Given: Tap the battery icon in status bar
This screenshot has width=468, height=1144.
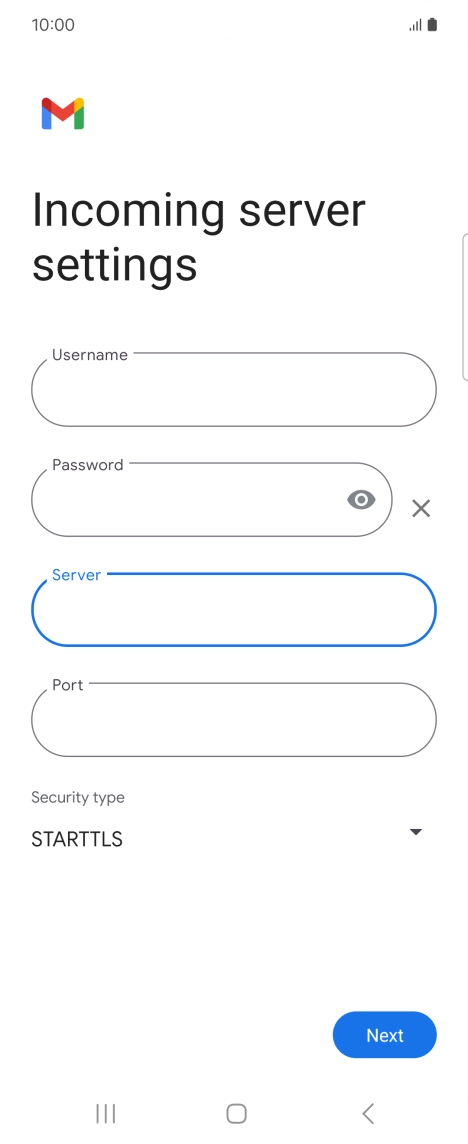Looking at the screenshot, I should pos(432,25).
